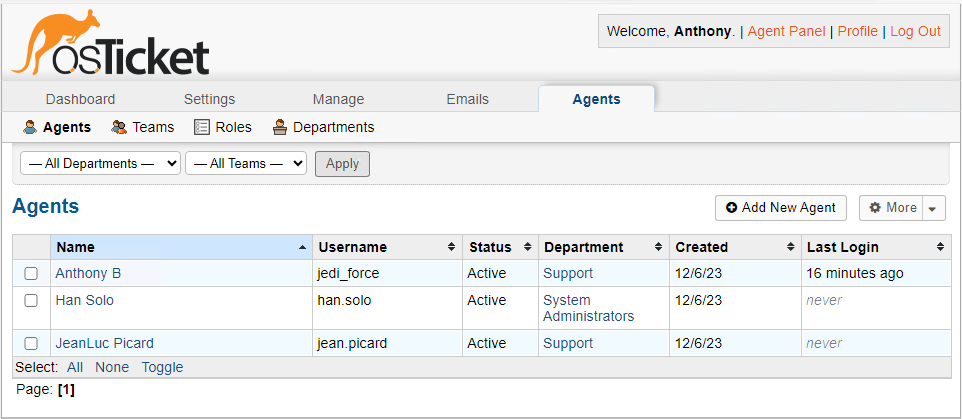Viewport: 962px width, 419px height.
Task: Click the plus icon on Add New Agent
Action: click(x=731, y=208)
